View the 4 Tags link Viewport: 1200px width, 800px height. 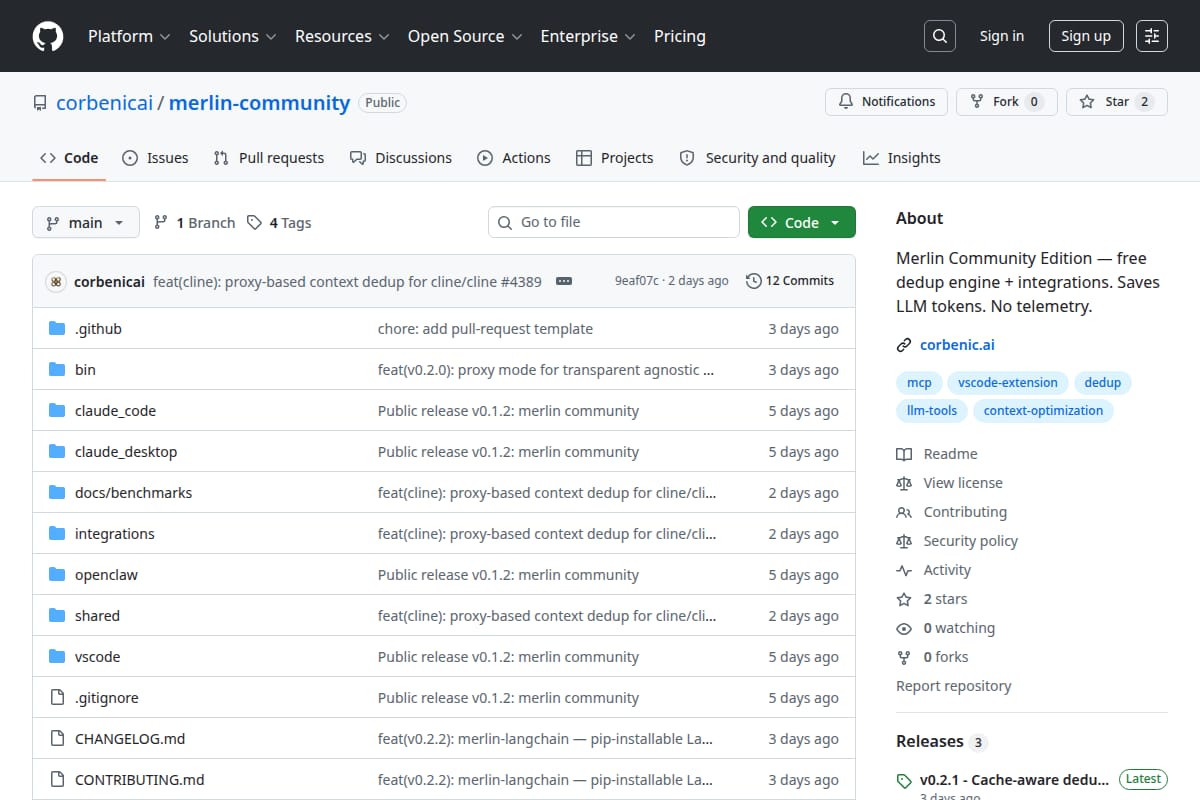279,223
